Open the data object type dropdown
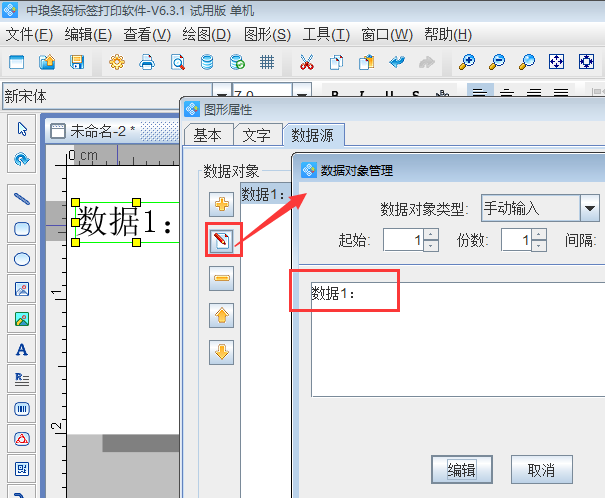The height and width of the screenshot is (498, 605). 589,208
